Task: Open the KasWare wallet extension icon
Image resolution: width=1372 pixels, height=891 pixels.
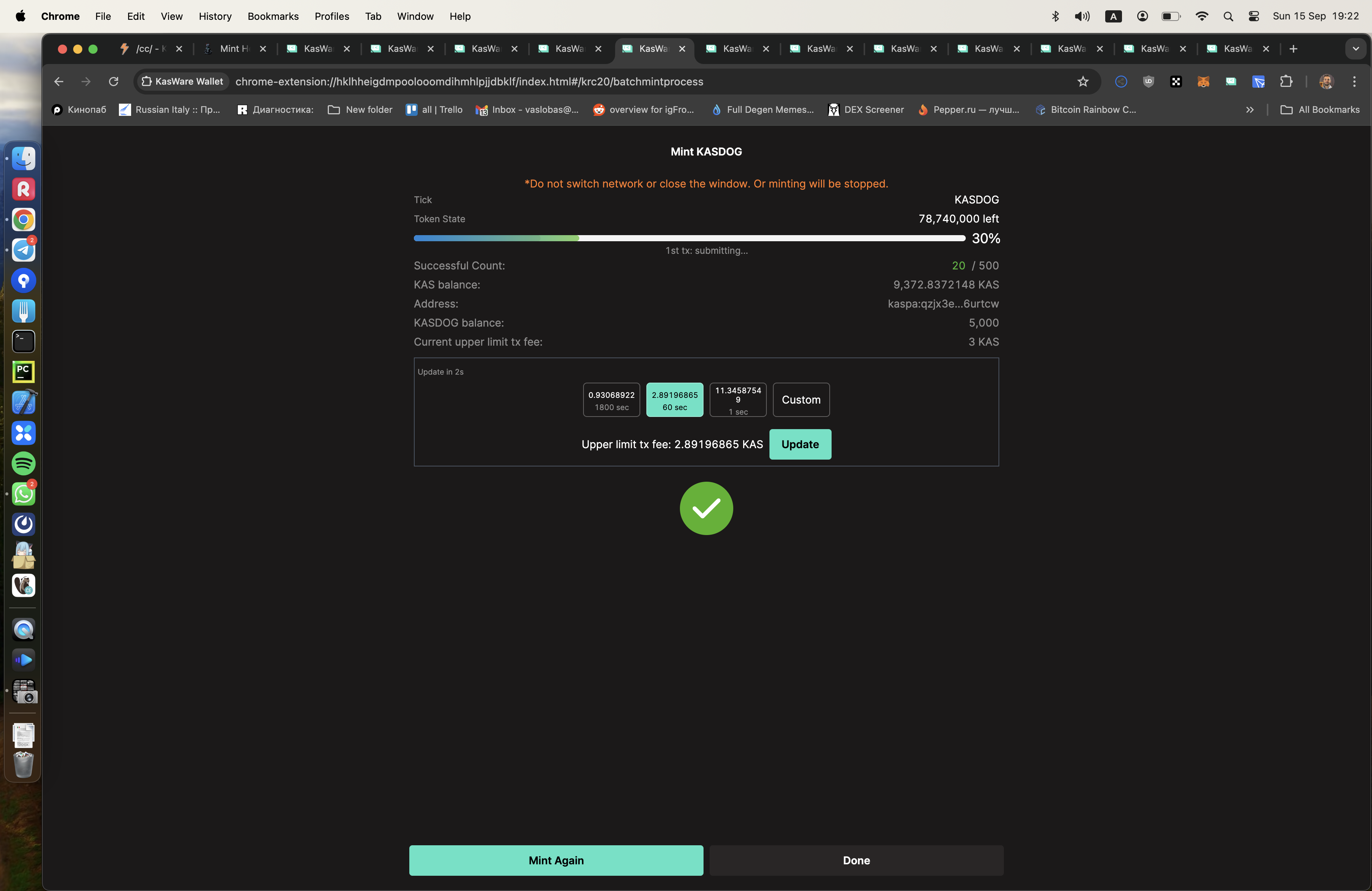Action: 1231,81
